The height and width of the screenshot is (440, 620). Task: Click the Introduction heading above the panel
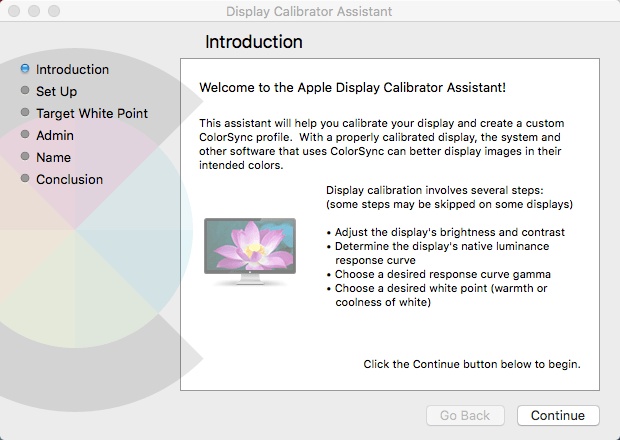click(253, 42)
